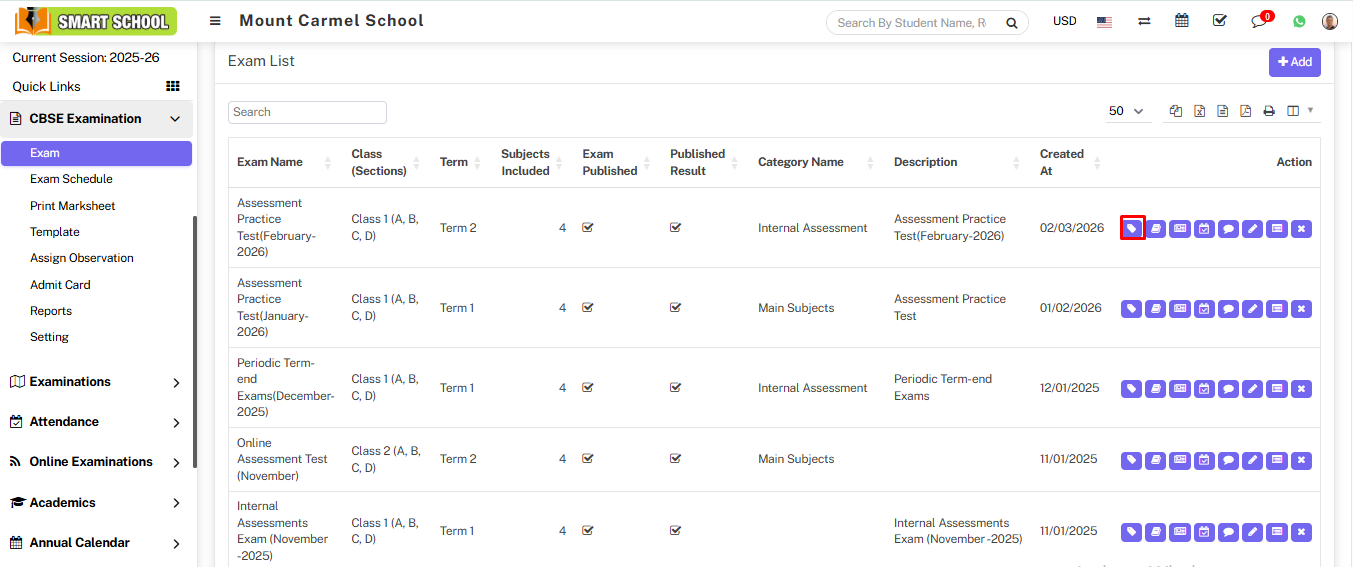The height and width of the screenshot is (567, 1353).
Task: Export the exam list to Excel
Action: (x=1199, y=111)
